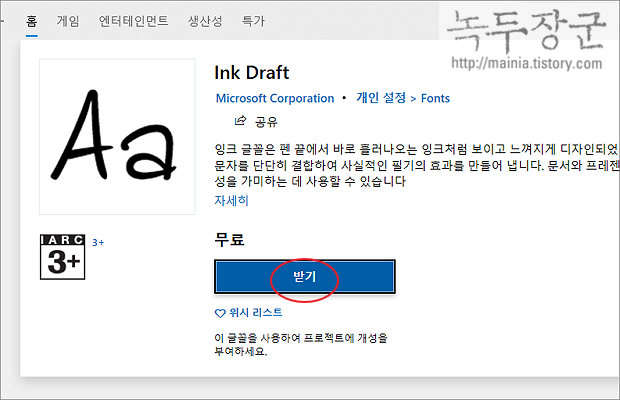The width and height of the screenshot is (620, 400).
Task: Click the Ink Draft title text
Action: [x=252, y=73]
